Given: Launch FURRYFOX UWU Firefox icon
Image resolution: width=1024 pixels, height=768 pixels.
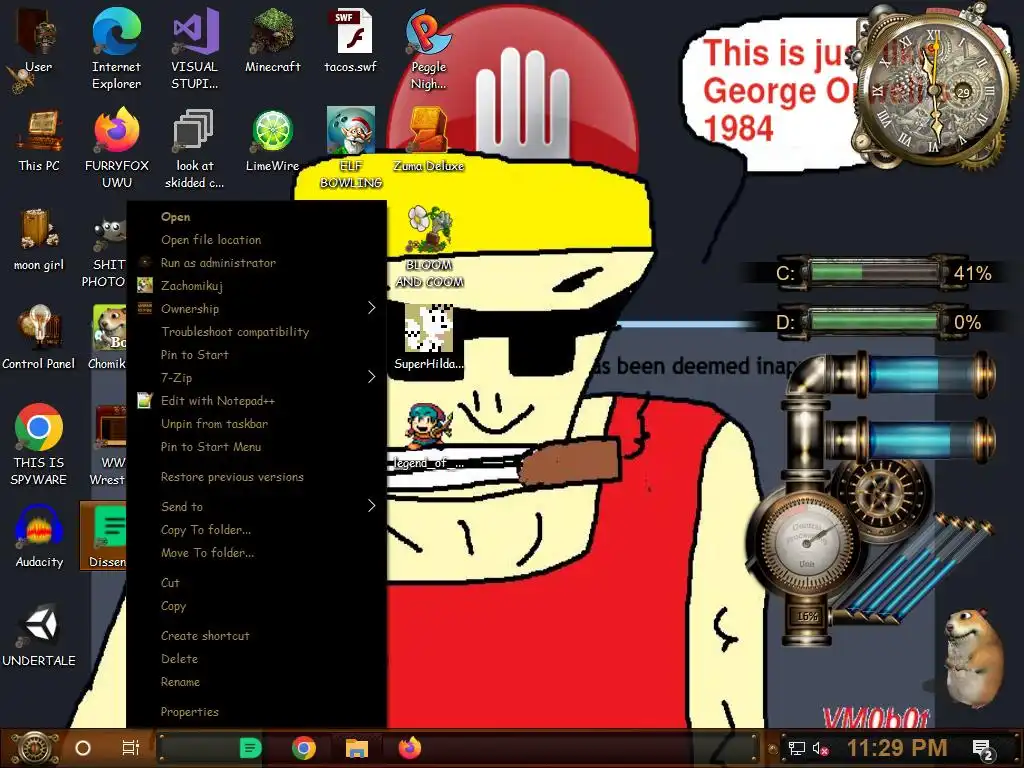Looking at the screenshot, I should tap(116, 146).
